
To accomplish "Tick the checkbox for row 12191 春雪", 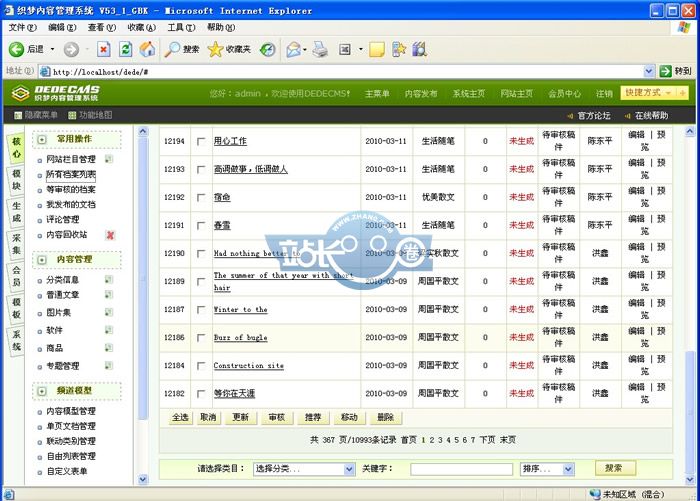I will pyautogui.click(x=201, y=225).
